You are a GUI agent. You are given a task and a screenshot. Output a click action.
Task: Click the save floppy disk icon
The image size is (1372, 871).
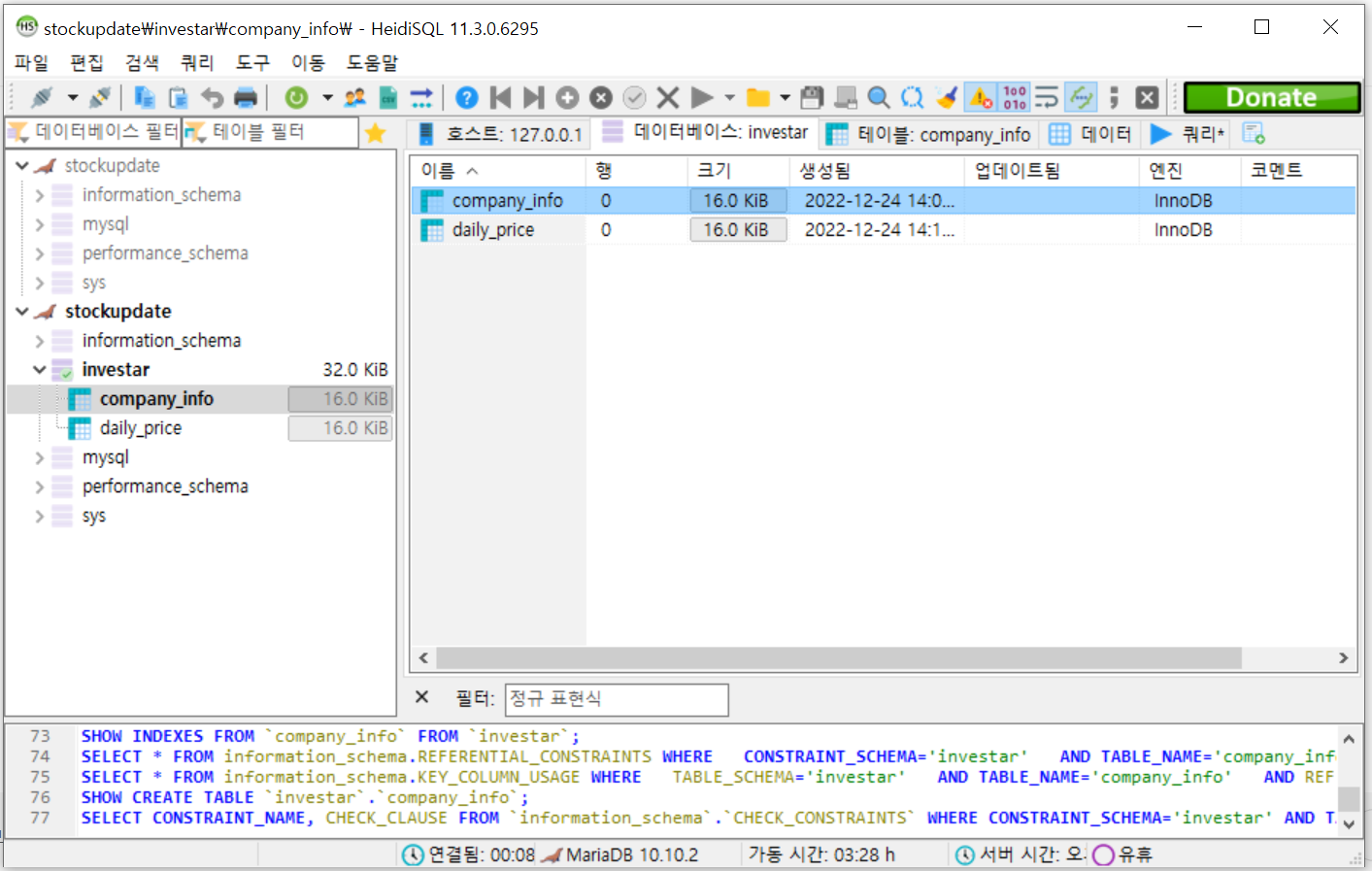[812, 97]
